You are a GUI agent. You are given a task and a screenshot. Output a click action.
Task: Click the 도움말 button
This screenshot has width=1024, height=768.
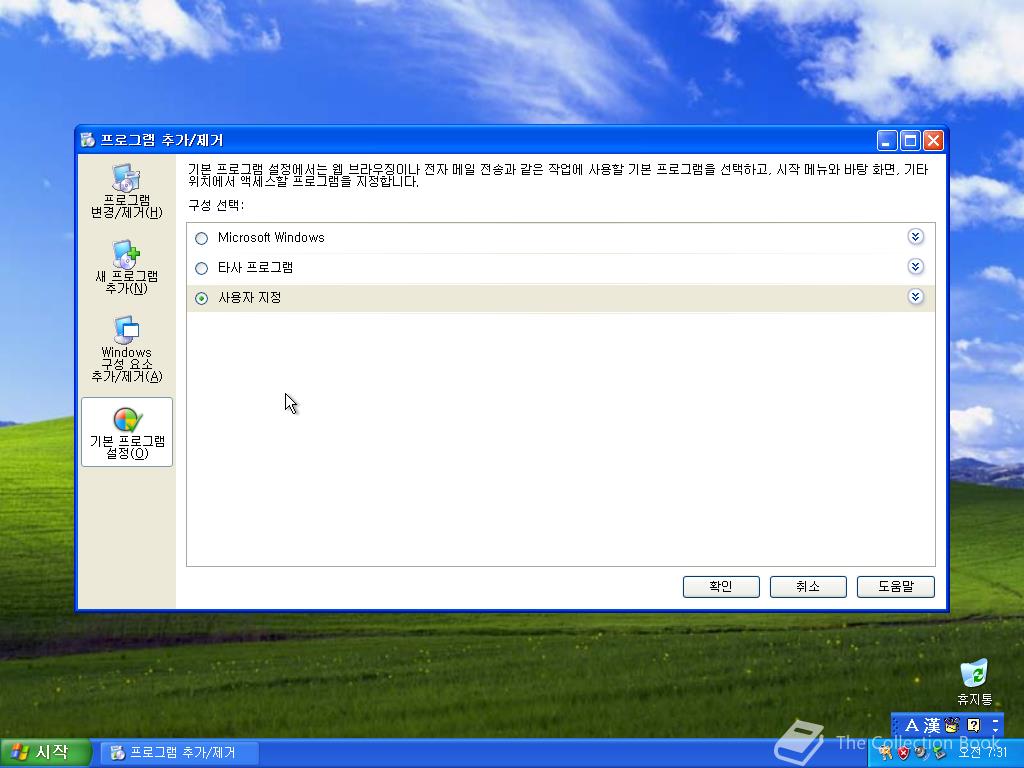click(x=895, y=586)
